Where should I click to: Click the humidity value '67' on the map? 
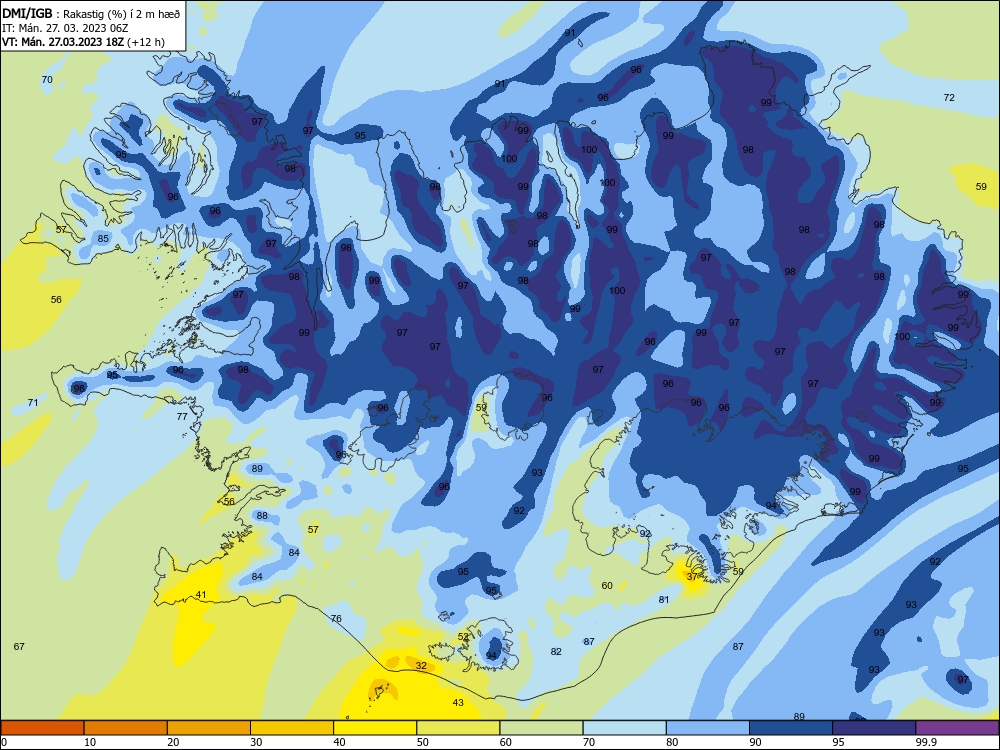tap(19, 646)
